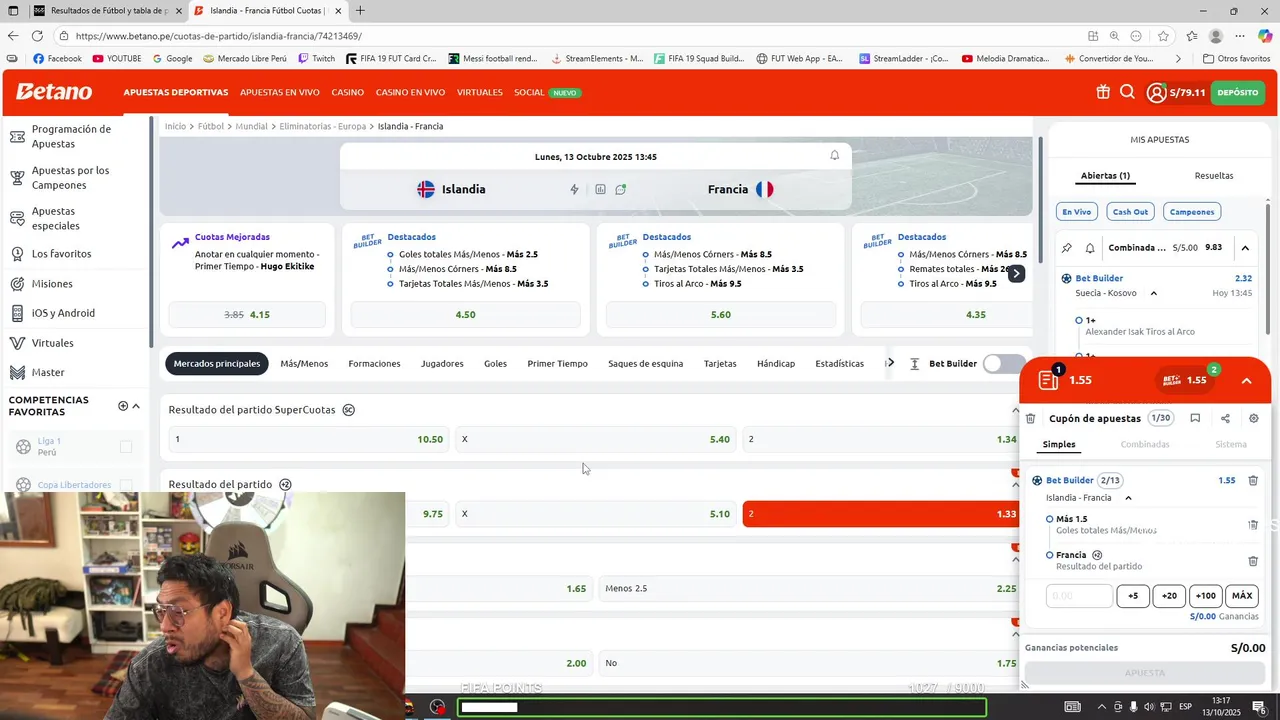Open the gift promotions icon in Betano header
Image resolution: width=1280 pixels, height=720 pixels.
(x=1103, y=92)
